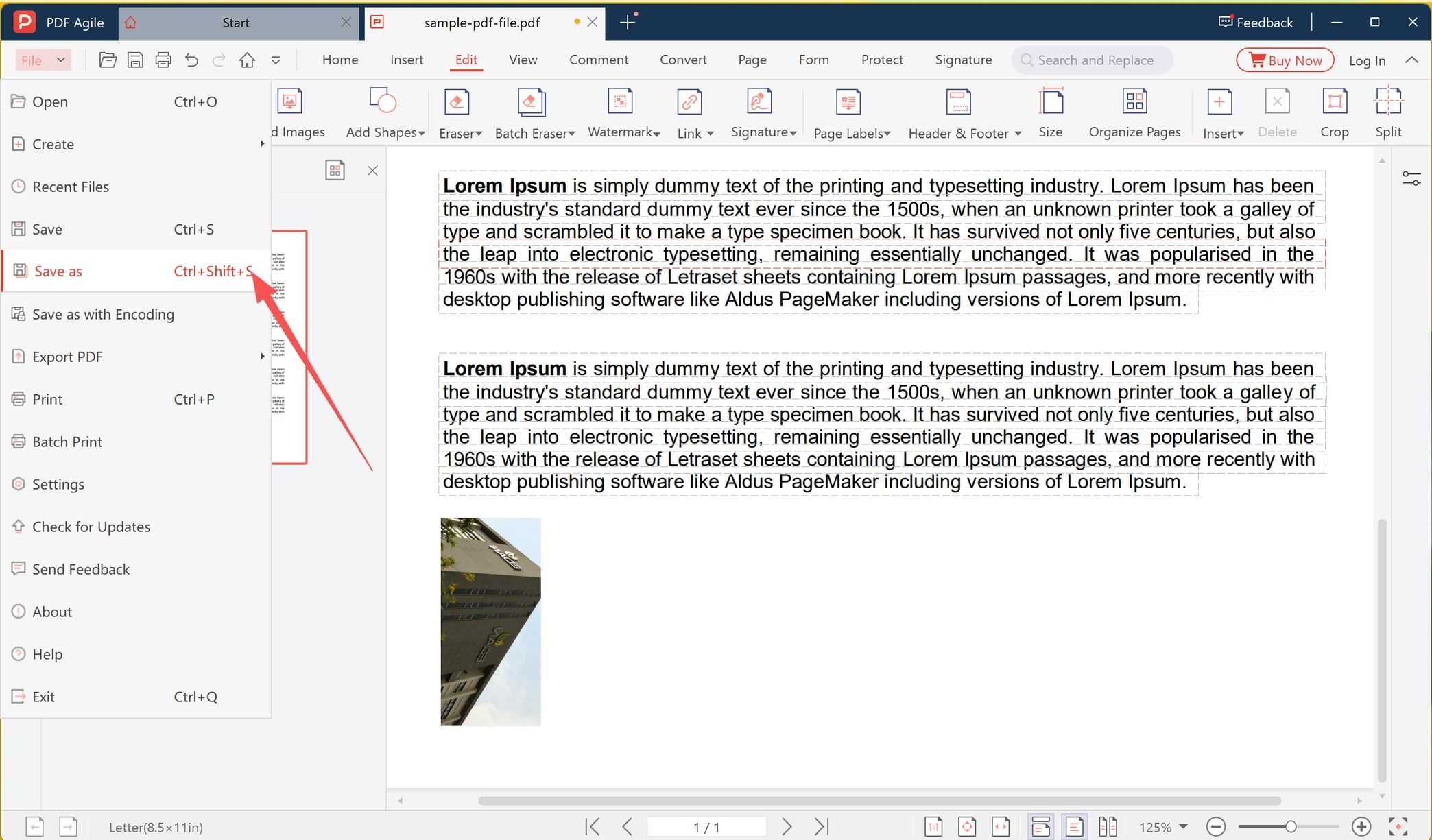Click the Add Shapes icon
Image resolution: width=1432 pixels, height=840 pixels.
click(383, 101)
